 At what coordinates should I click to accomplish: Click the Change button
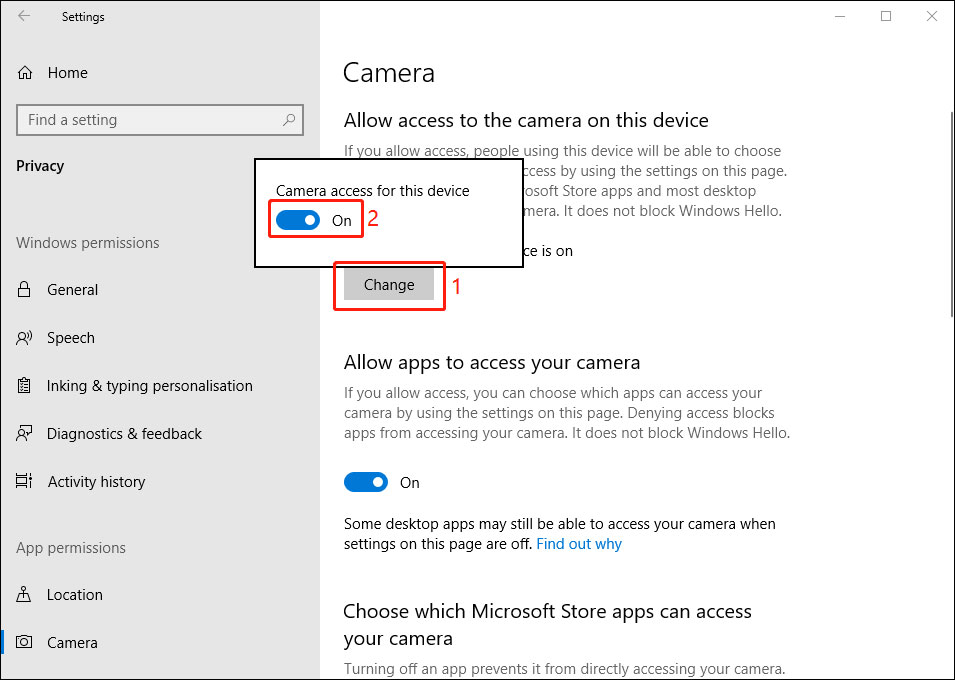click(389, 284)
